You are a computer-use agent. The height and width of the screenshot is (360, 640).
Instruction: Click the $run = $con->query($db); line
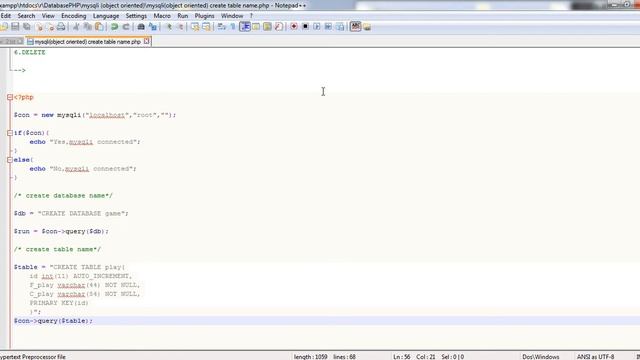[61, 231]
